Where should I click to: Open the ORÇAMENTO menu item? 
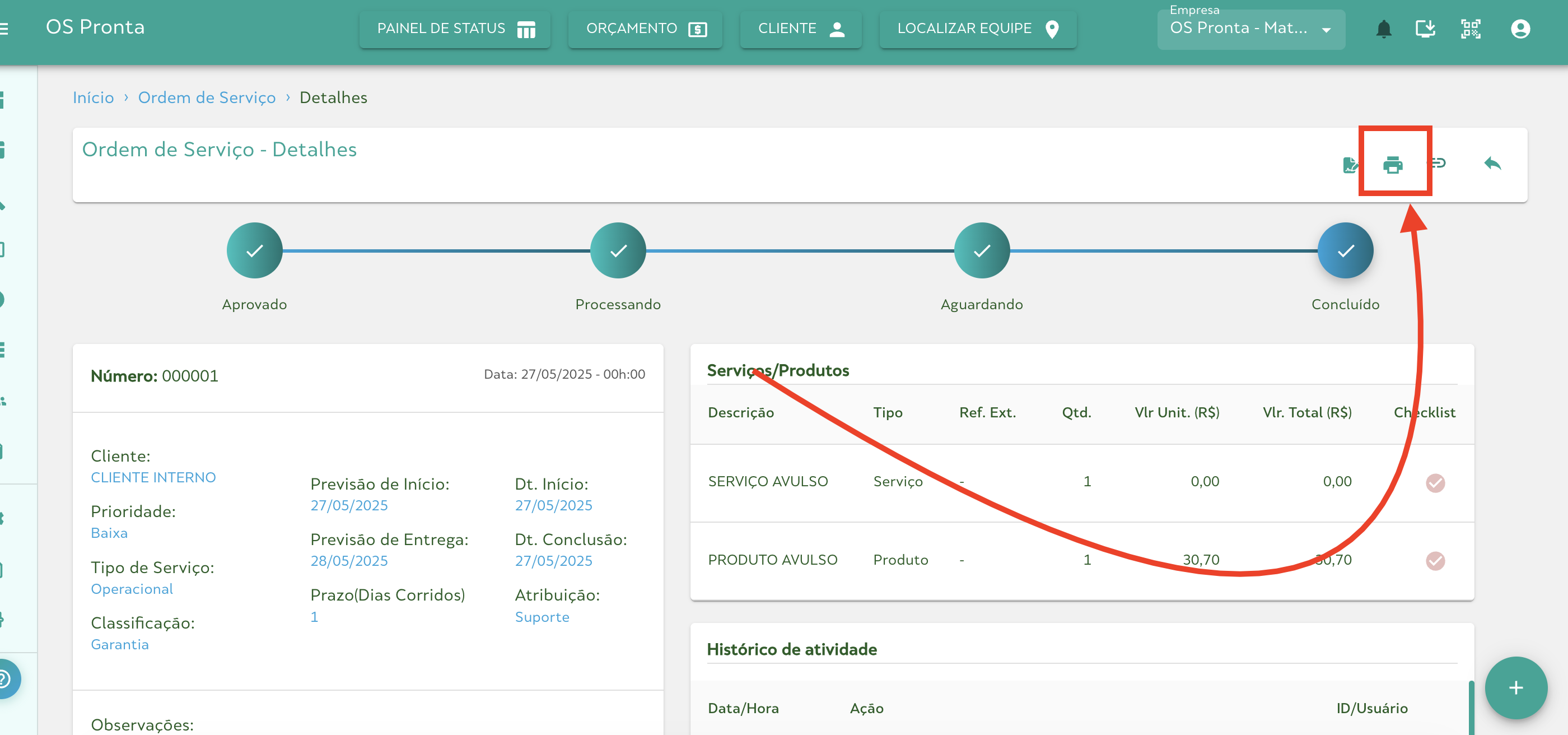point(645,29)
